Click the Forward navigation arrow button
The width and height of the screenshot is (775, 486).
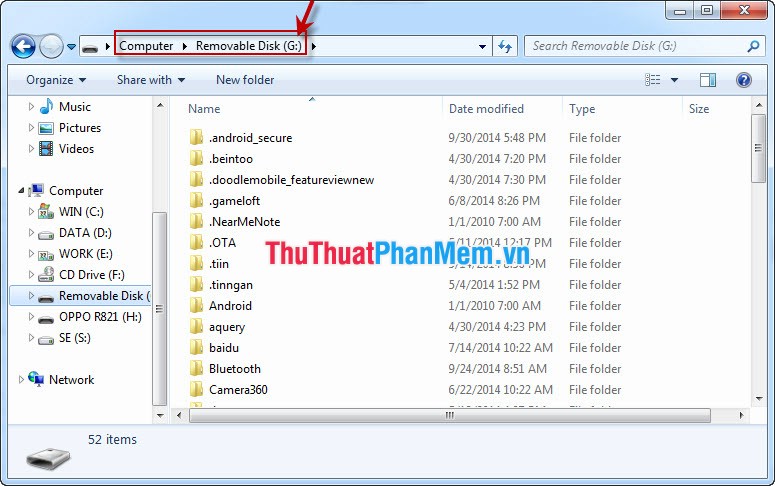coord(51,47)
